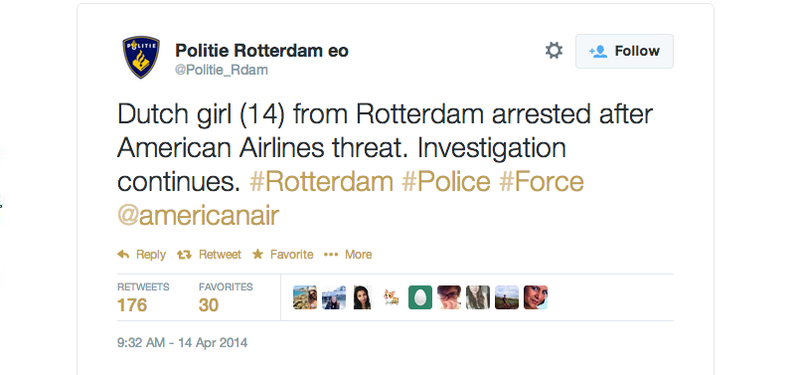Open the gear settings menu on tweet
Screen dimensions: 800x375
tap(554, 51)
